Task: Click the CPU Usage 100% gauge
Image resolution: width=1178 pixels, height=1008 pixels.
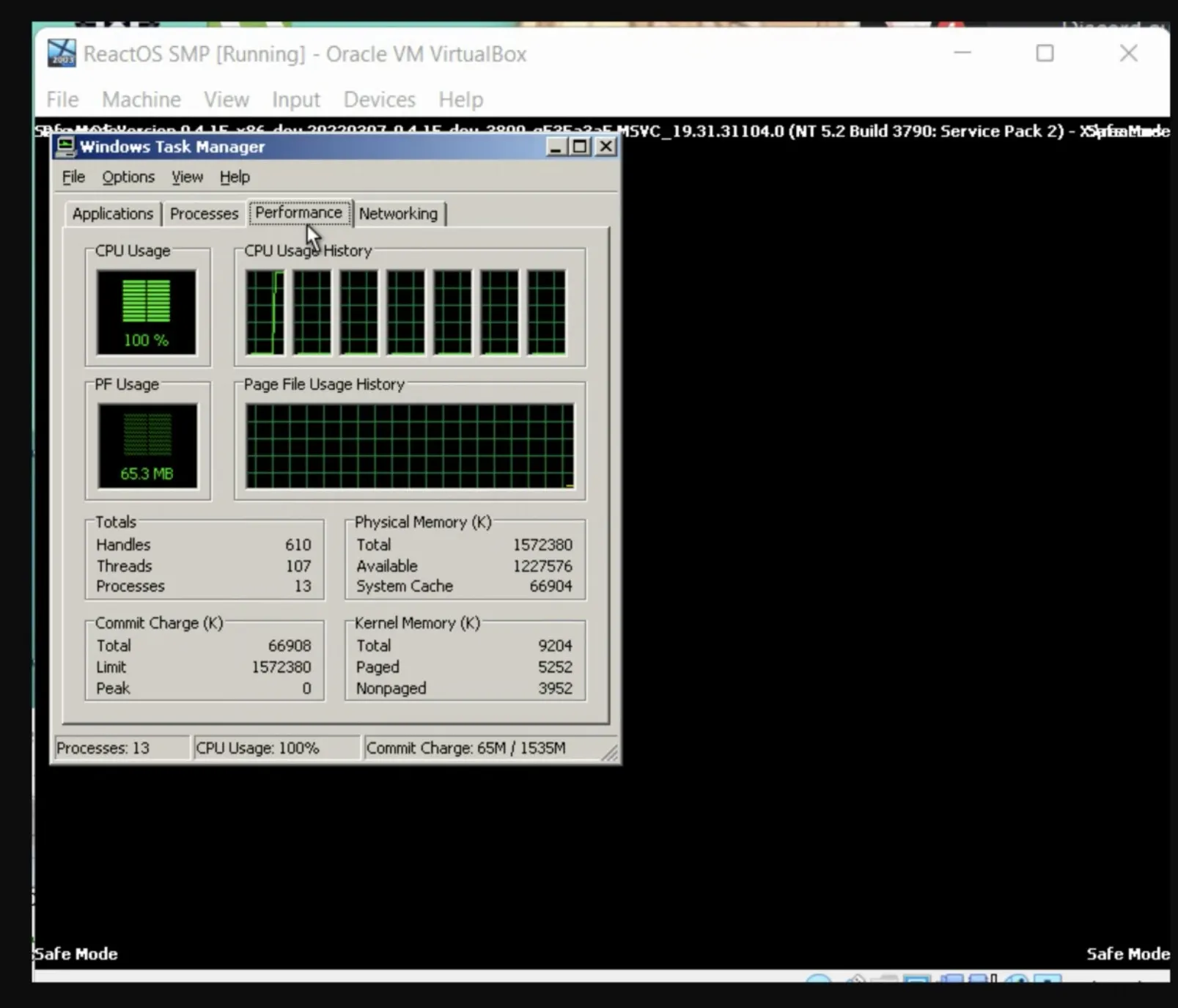Action: pyautogui.click(x=147, y=312)
